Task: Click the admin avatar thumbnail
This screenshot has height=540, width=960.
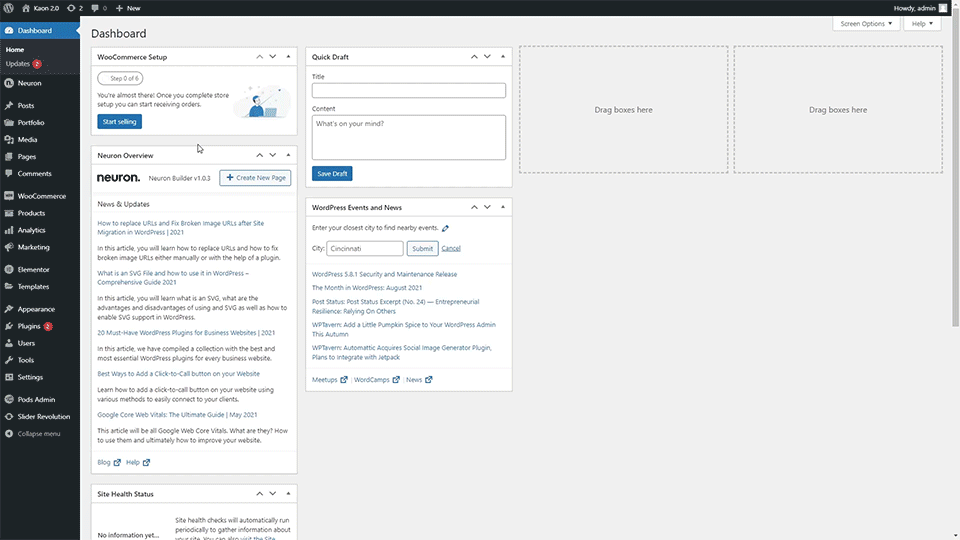Action: pos(943,8)
